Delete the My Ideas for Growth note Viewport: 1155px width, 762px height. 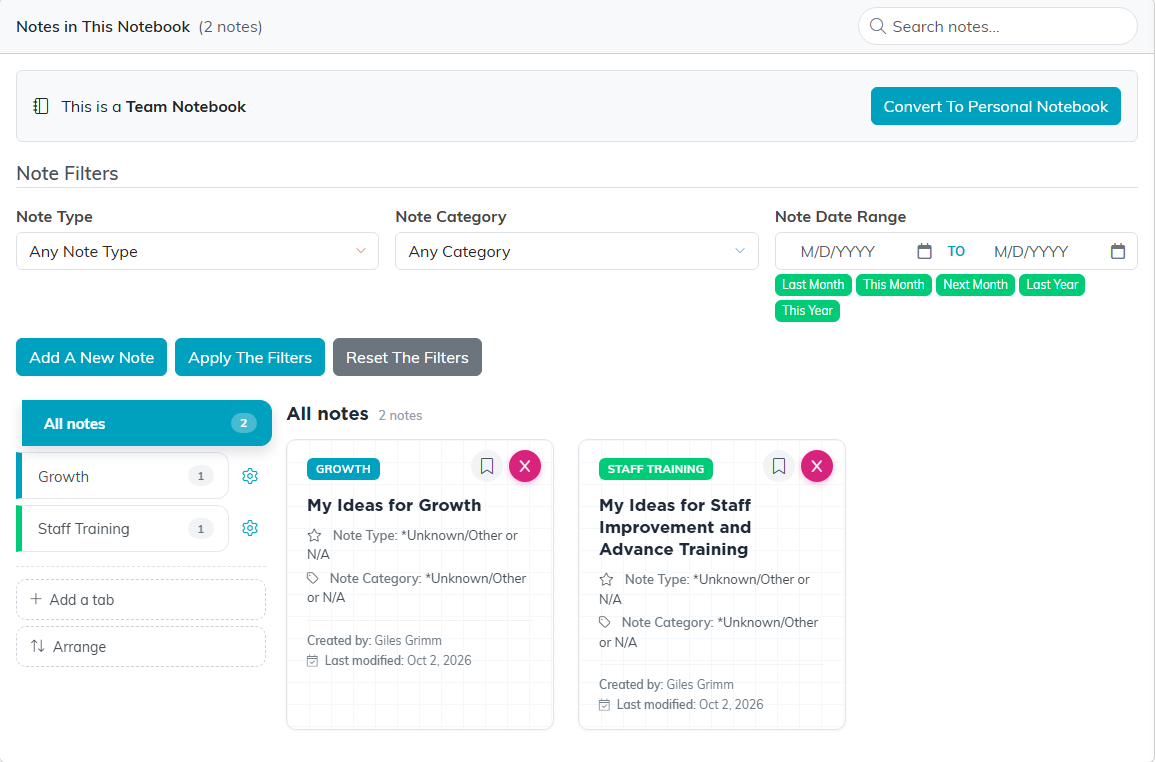[x=524, y=466]
